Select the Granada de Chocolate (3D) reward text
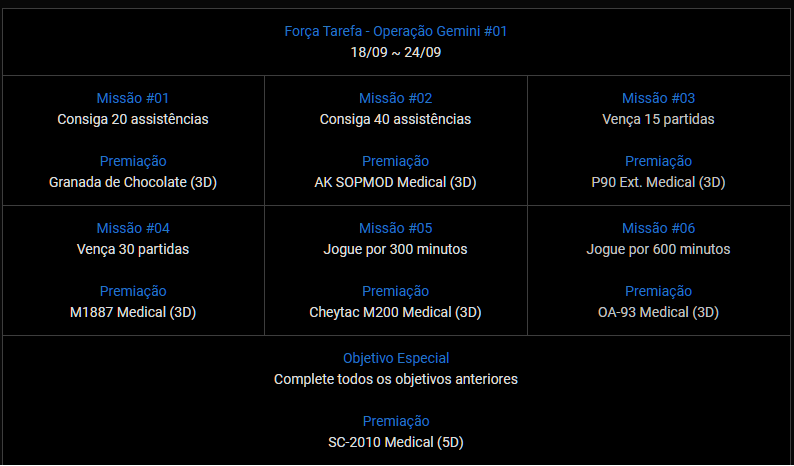This screenshot has width=794, height=466. coord(133,182)
